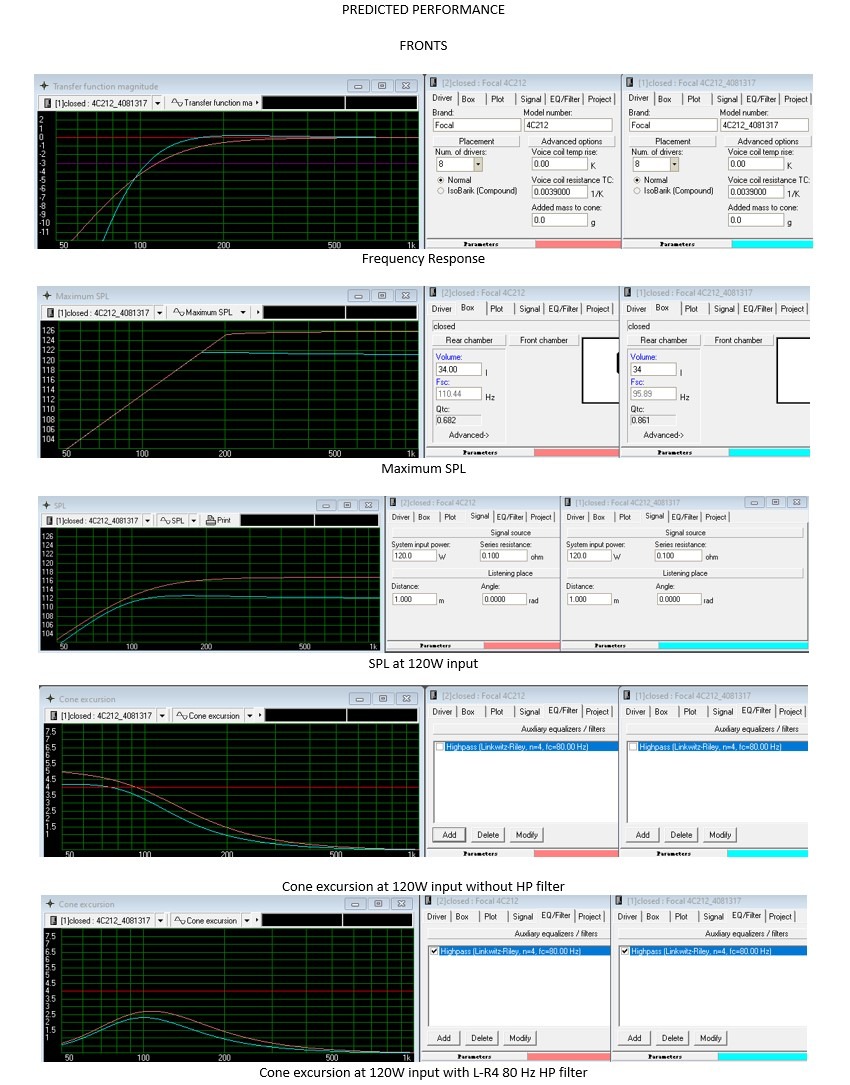Open project dropdown in Cone excursion window, without-HP-filter screenshot
Viewport: 850px width, 1085px height.
(162, 715)
